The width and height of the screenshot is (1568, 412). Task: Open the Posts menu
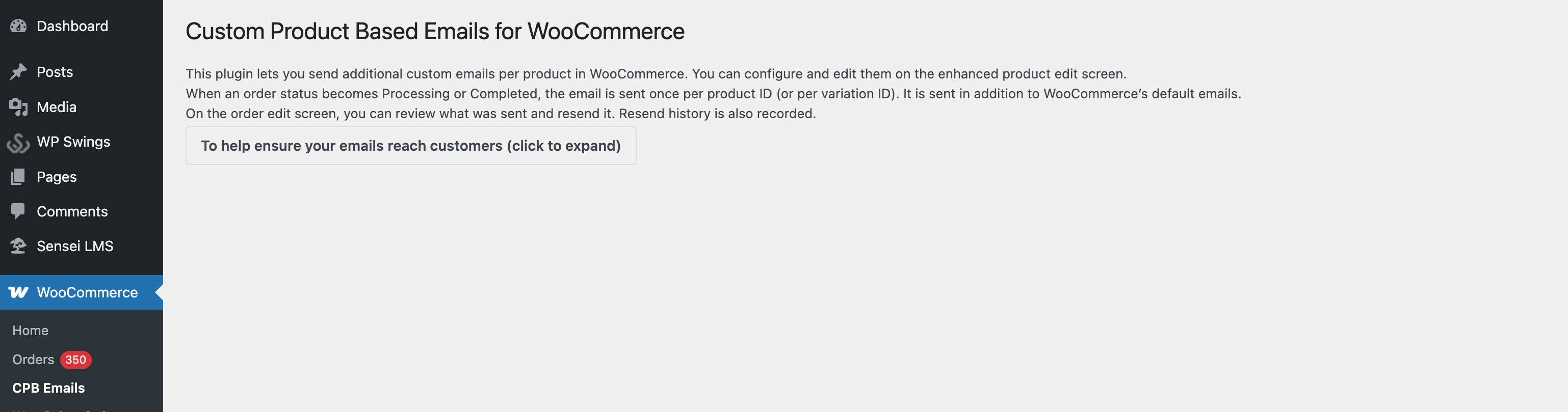click(x=55, y=72)
